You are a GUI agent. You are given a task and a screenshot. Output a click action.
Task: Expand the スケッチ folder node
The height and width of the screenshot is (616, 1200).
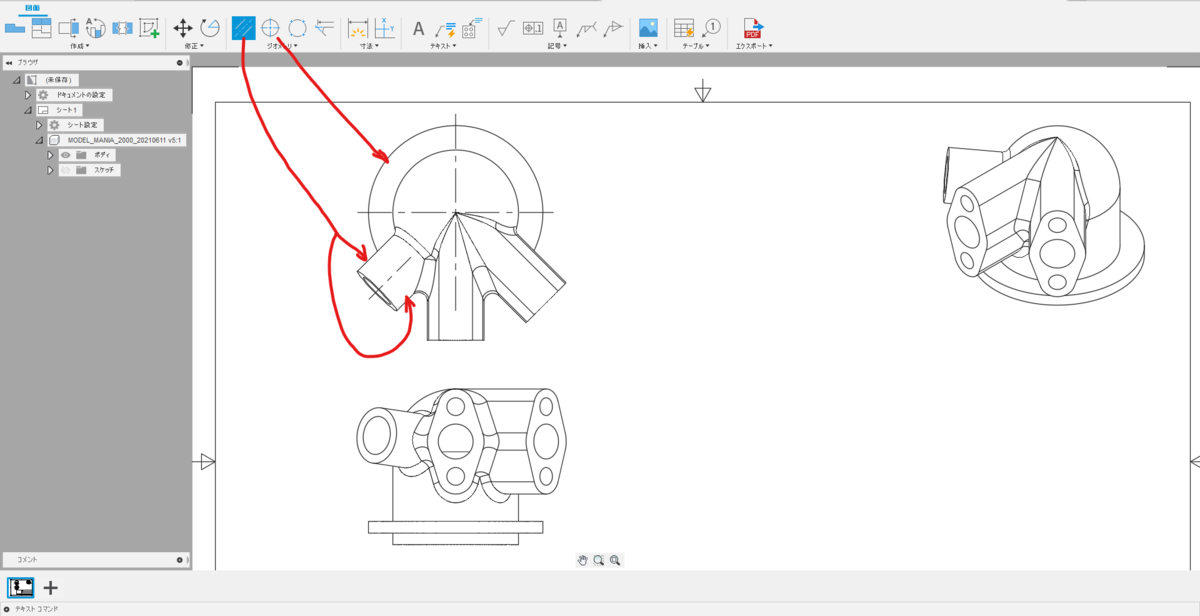point(50,170)
